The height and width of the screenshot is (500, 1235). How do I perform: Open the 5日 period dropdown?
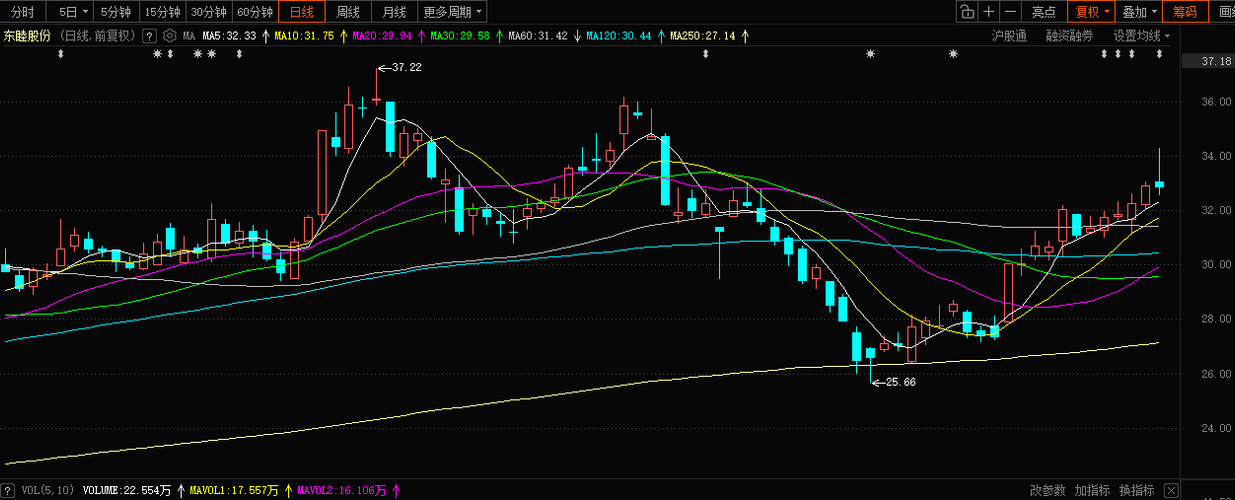coord(72,12)
